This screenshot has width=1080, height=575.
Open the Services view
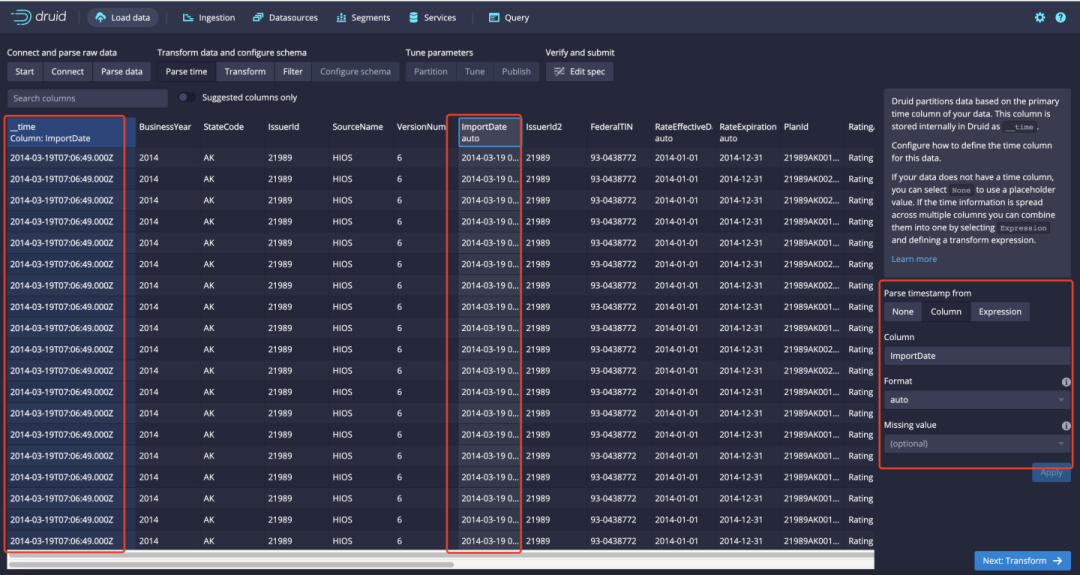433,18
